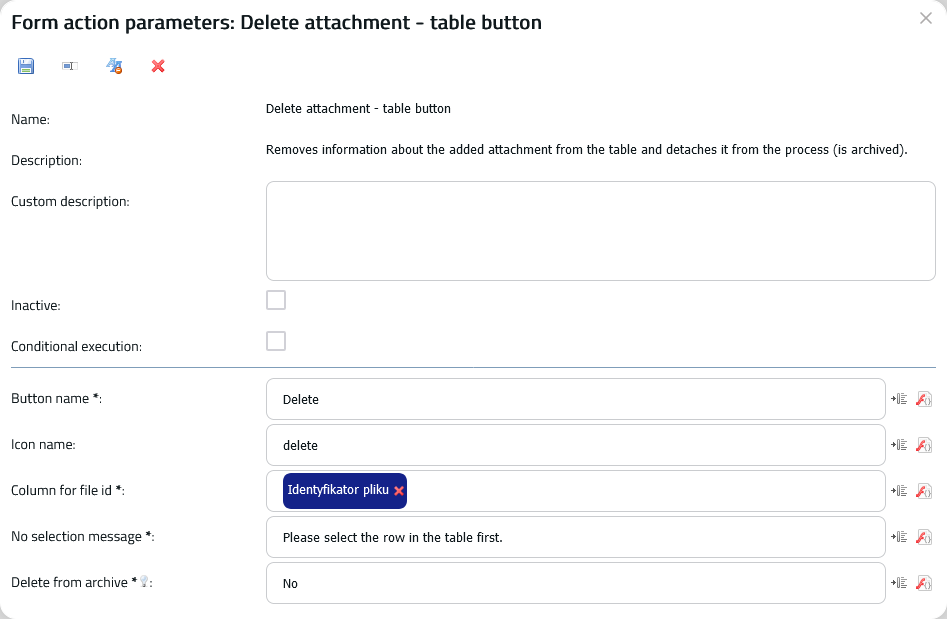Click the lightbulb hint beside Delete from archive

[x=144, y=581]
